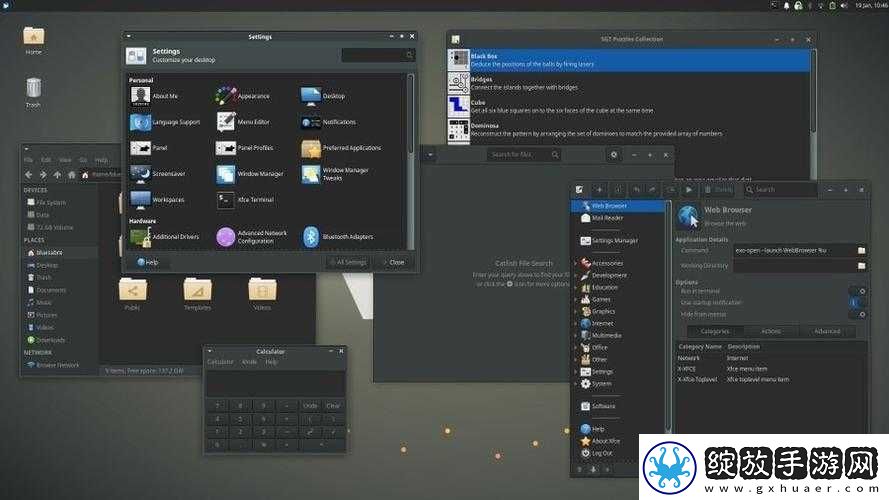Expand the Office category
The height and width of the screenshot is (500, 889).
pyautogui.click(x=576, y=348)
